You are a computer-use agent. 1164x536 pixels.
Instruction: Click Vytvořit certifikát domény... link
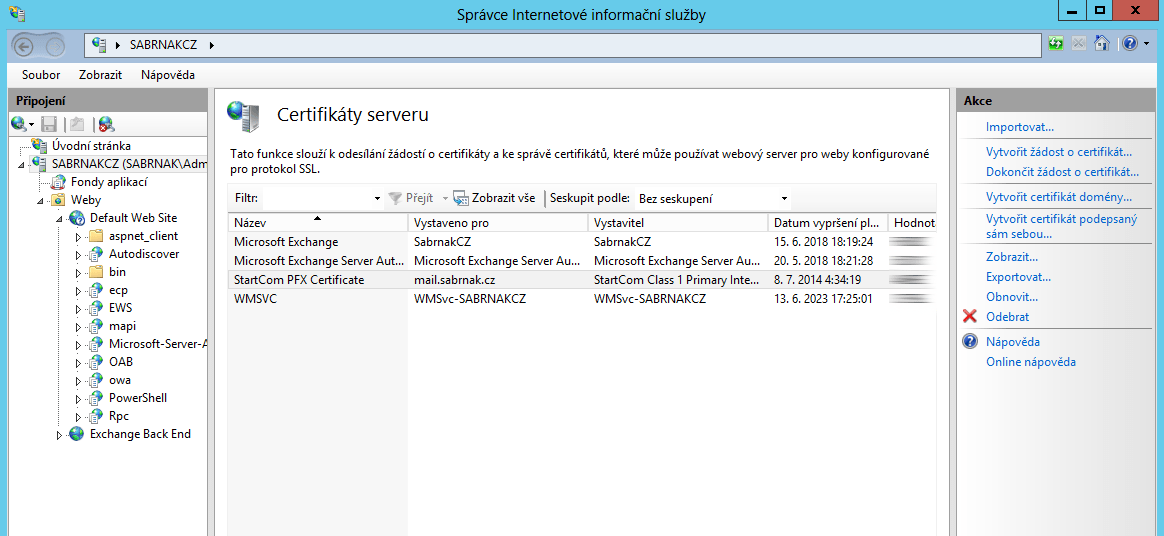tap(1058, 197)
